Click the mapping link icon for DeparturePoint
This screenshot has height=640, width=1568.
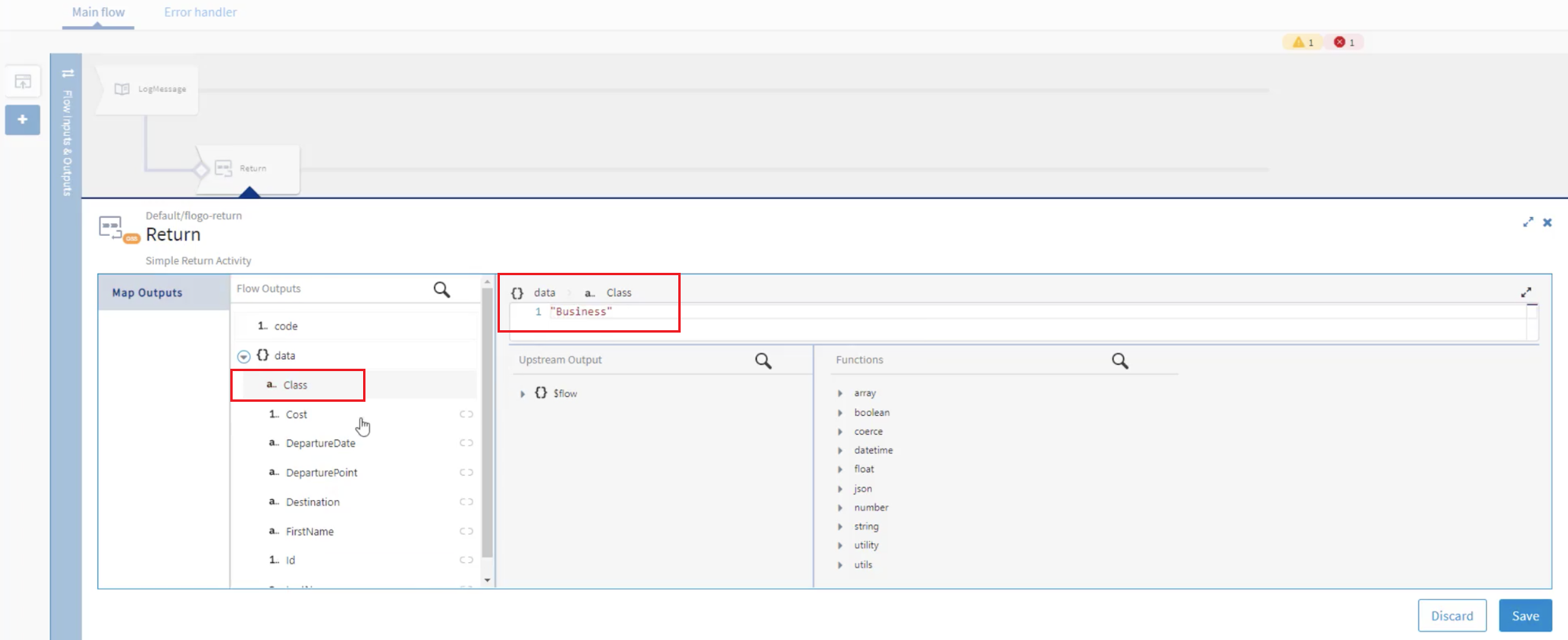click(466, 473)
